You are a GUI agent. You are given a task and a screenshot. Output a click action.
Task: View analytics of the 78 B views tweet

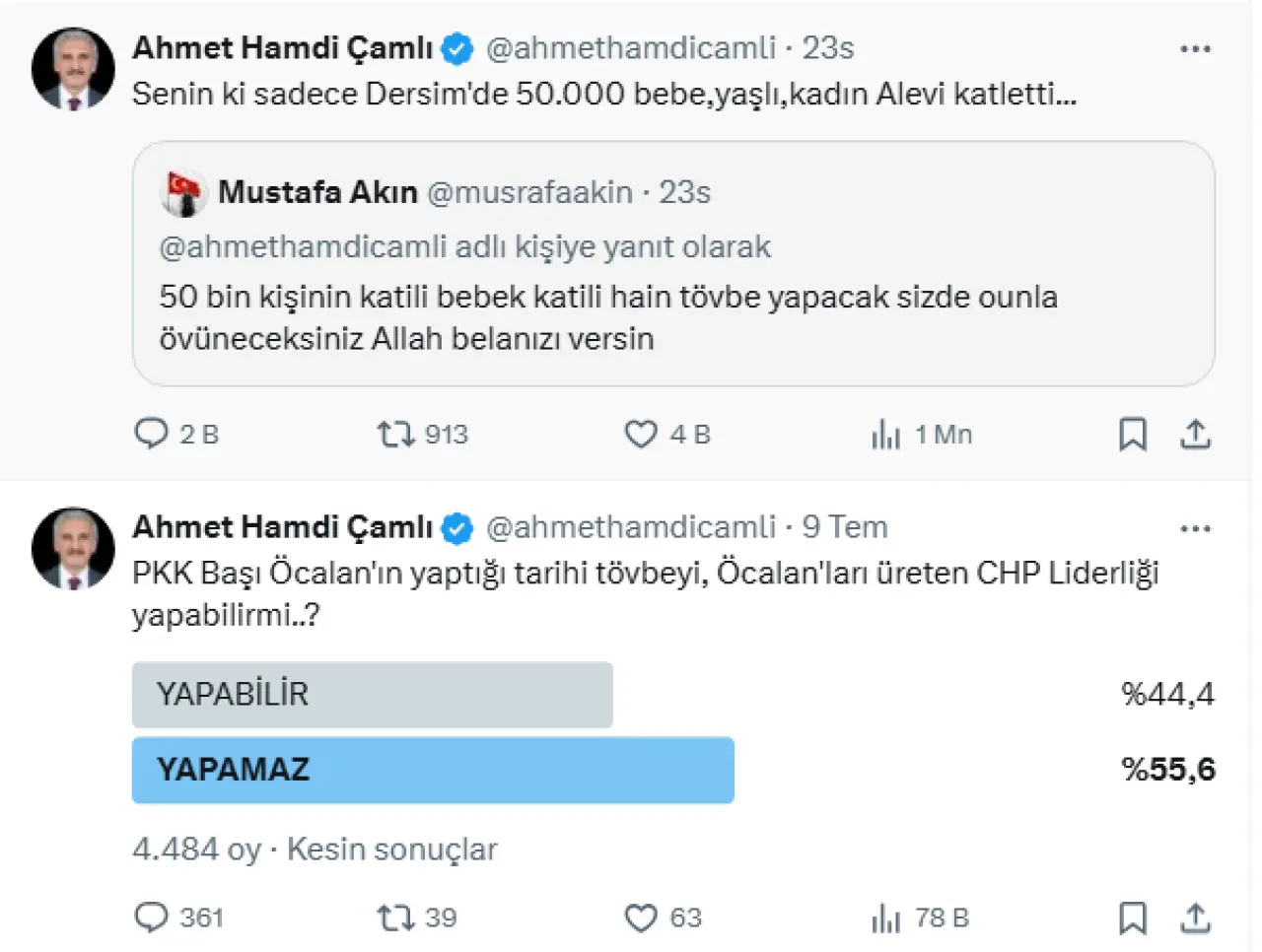click(x=886, y=918)
